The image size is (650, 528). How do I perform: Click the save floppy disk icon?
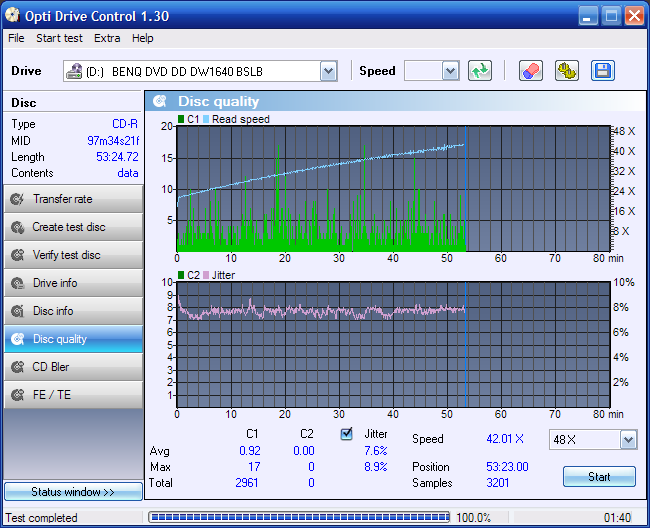point(603,71)
